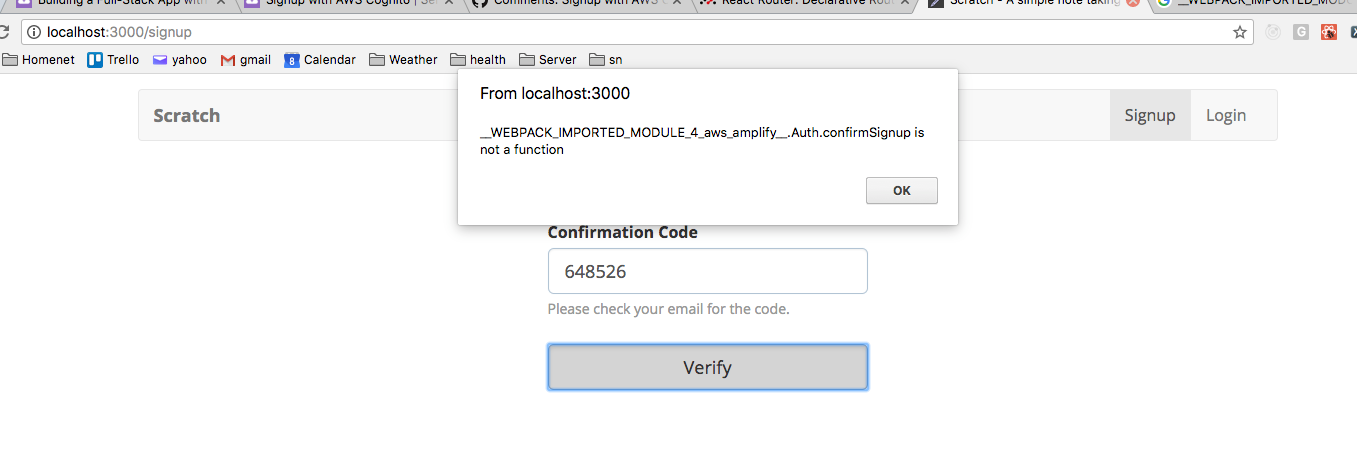Go to the Scratch brand home link
1357x465 pixels.
click(x=187, y=115)
